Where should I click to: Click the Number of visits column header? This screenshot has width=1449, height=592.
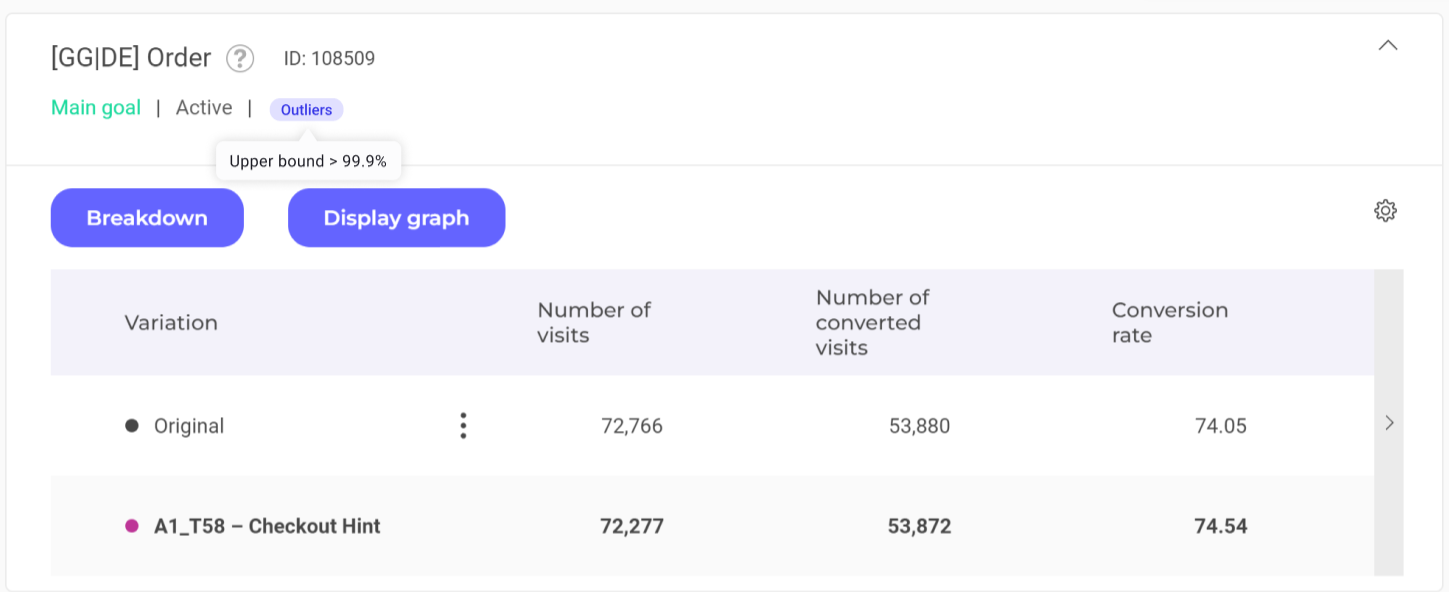[x=594, y=323]
